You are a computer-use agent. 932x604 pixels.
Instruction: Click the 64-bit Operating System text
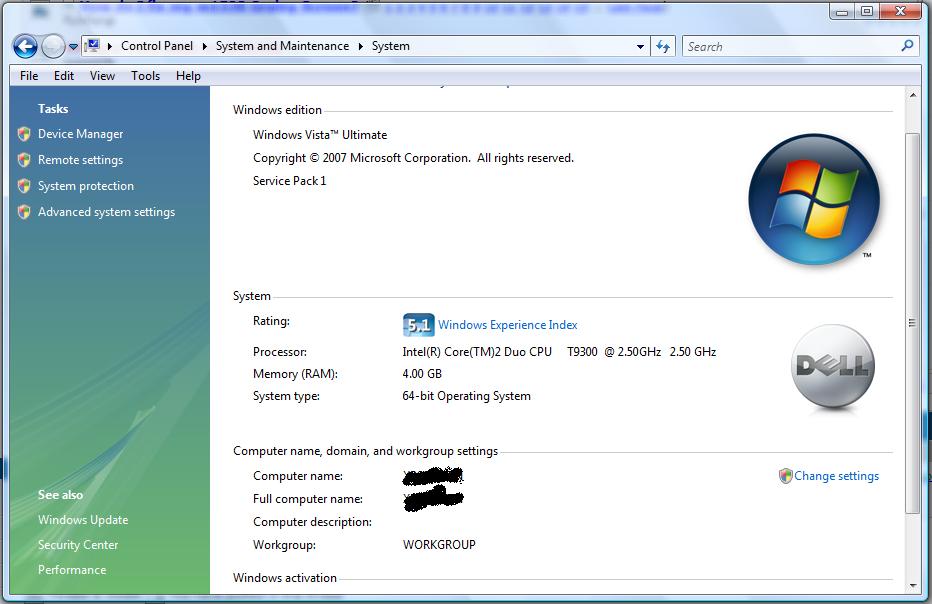coord(467,396)
